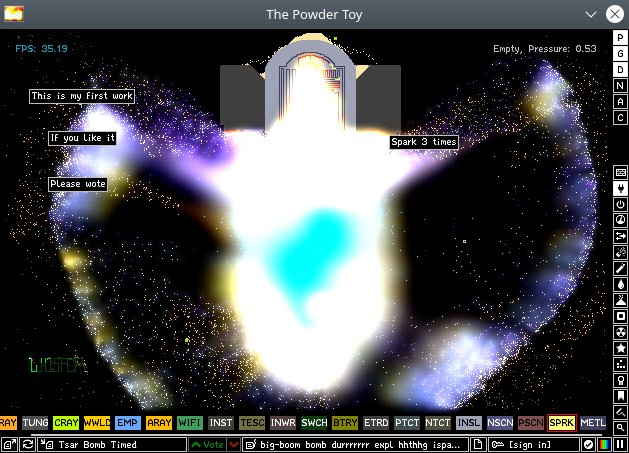The height and width of the screenshot is (453, 629).
Task: Downvote the save with the red arrow
Action: click(234, 445)
